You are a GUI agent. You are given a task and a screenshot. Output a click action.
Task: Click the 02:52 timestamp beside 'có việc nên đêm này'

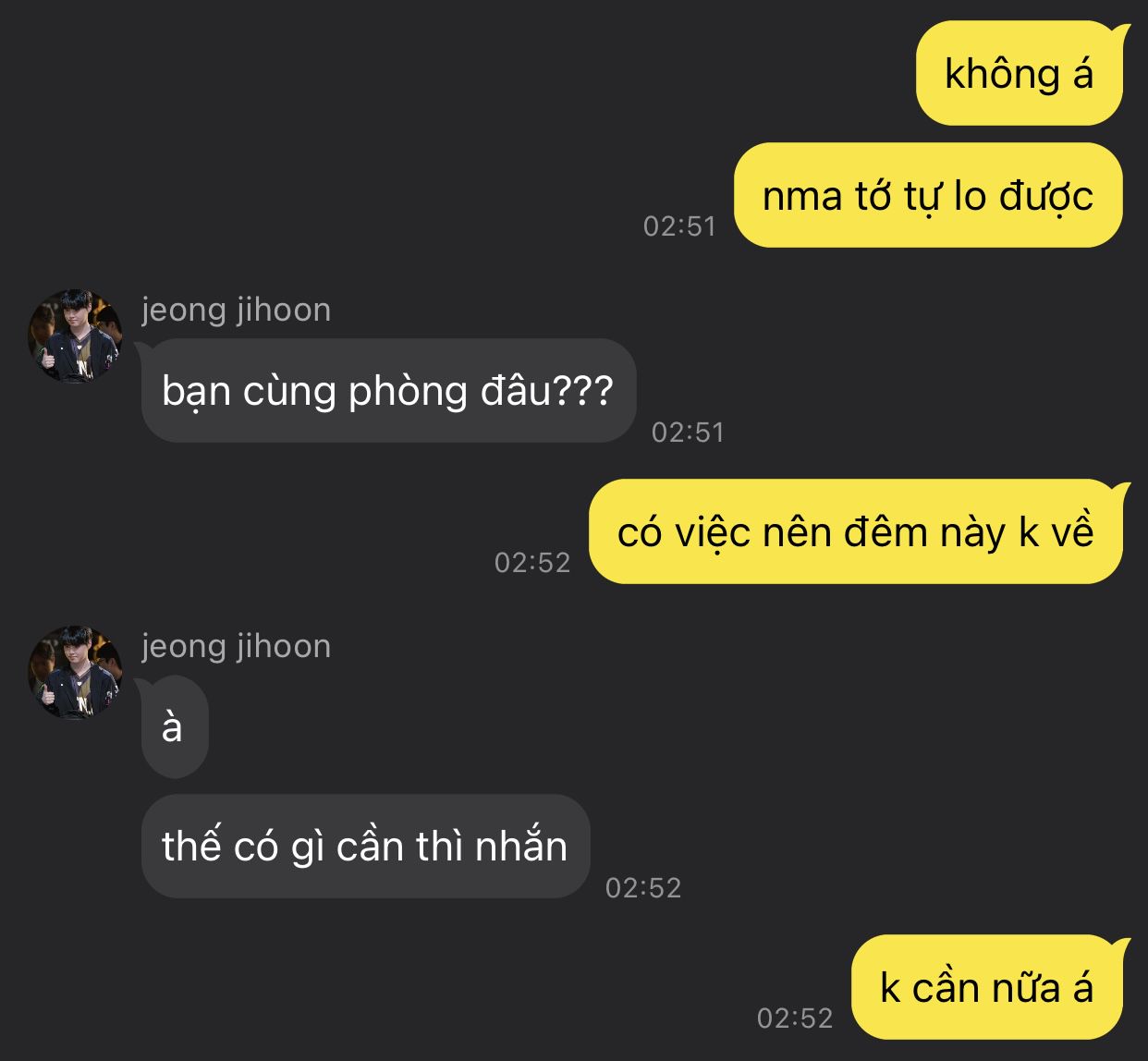[533, 563]
